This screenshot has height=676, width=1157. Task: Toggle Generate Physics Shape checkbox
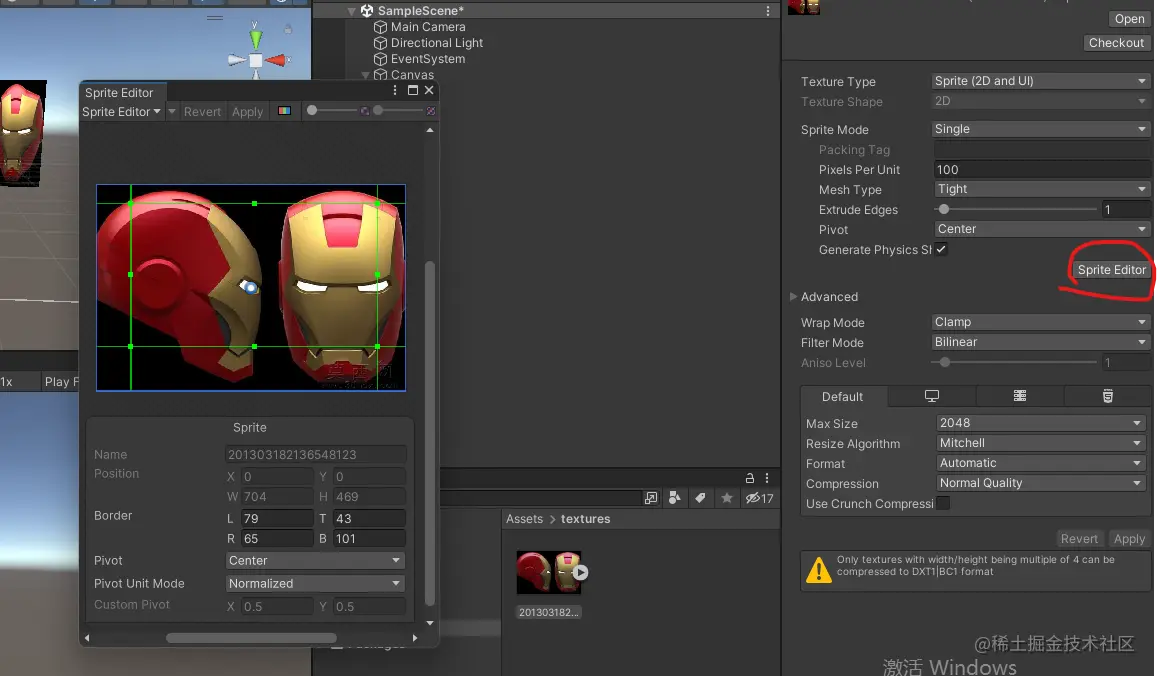(x=941, y=249)
